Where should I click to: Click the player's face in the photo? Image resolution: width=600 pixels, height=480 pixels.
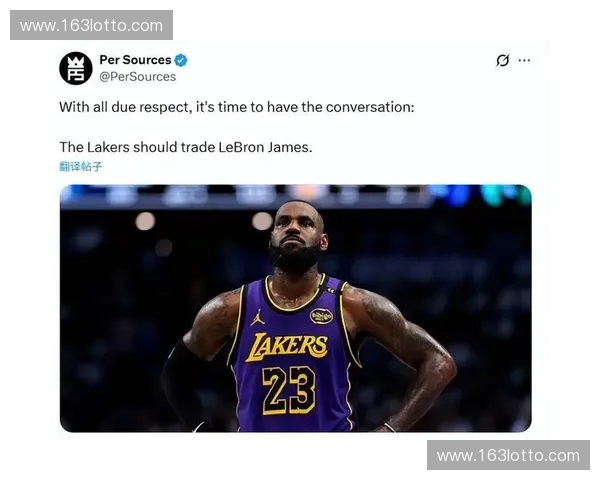[295, 235]
